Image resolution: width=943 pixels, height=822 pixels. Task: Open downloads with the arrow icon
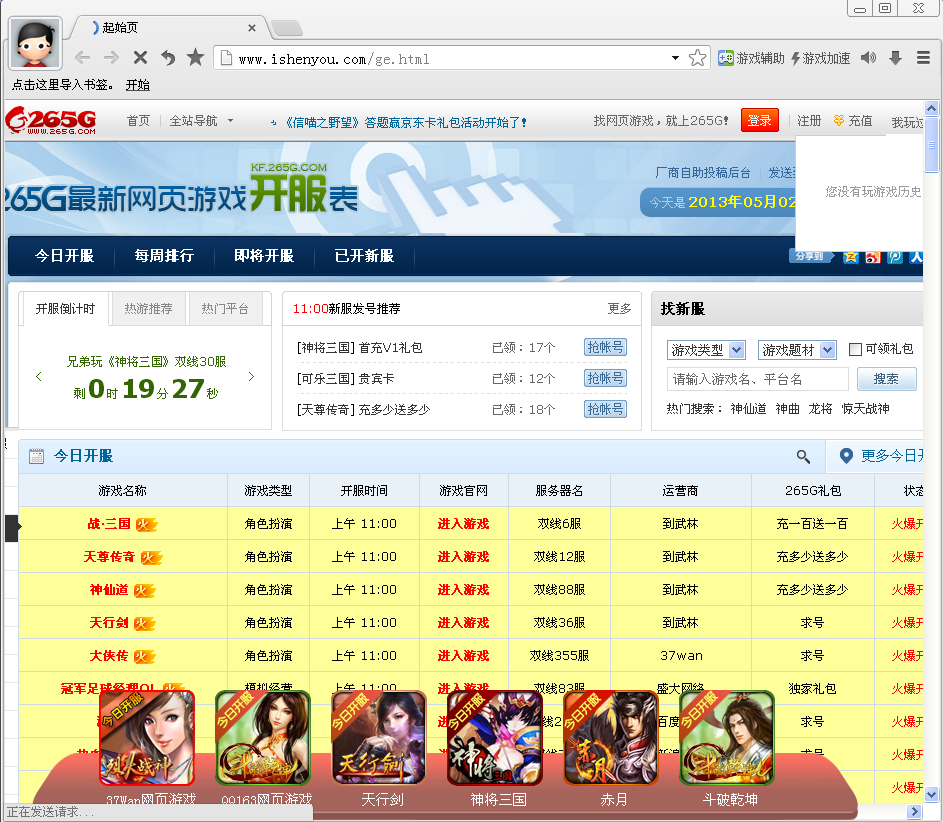pyautogui.click(x=895, y=57)
